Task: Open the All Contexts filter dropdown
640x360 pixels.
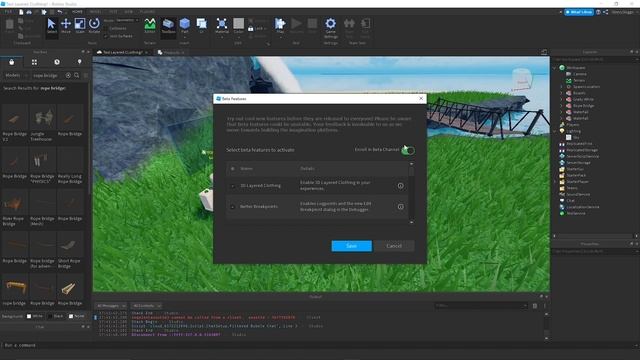Action: [x=146, y=306]
